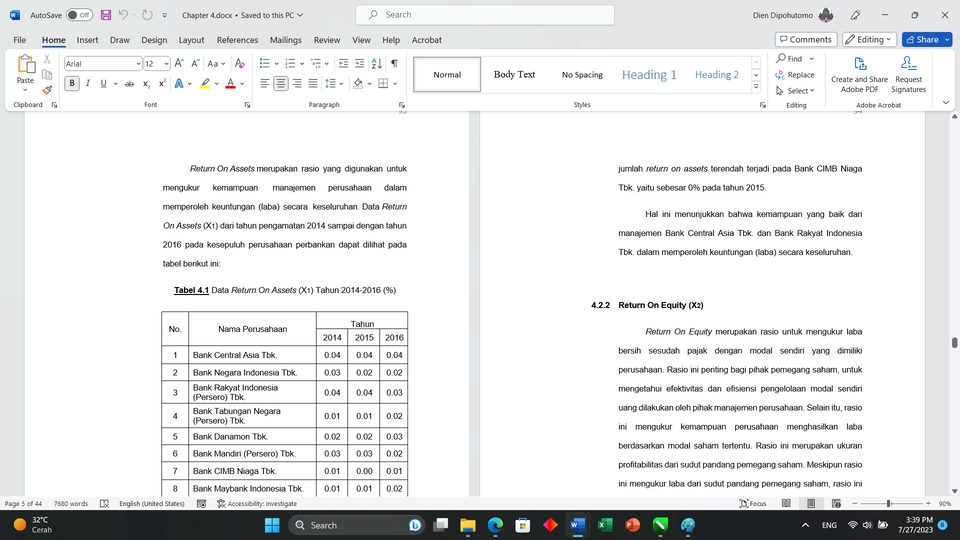Click the Windows Start button

pyautogui.click(x=272, y=525)
